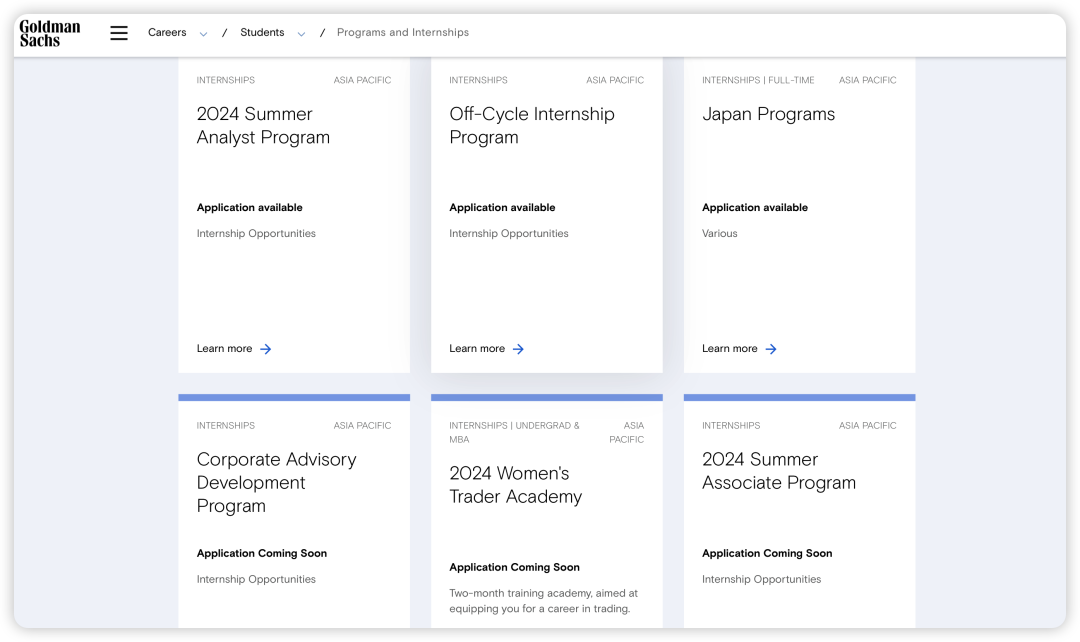Click INTERNSHIPS | FULL-TIME tag

point(758,80)
